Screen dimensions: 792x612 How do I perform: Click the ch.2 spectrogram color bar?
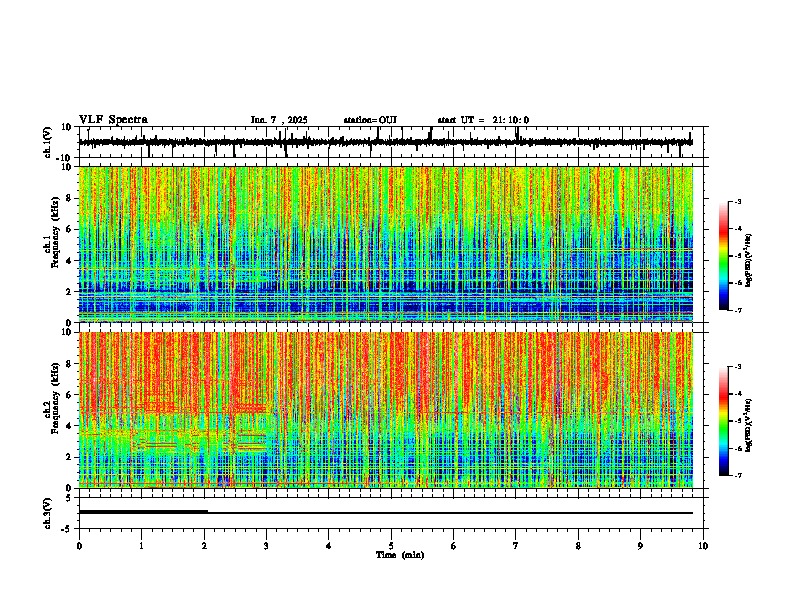(723, 421)
